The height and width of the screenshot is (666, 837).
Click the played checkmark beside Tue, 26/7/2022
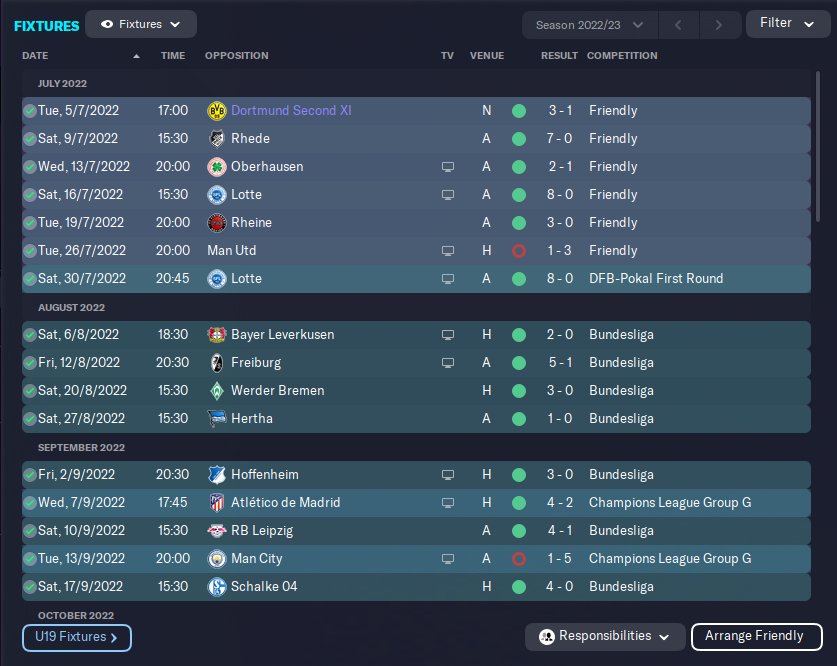click(30, 250)
